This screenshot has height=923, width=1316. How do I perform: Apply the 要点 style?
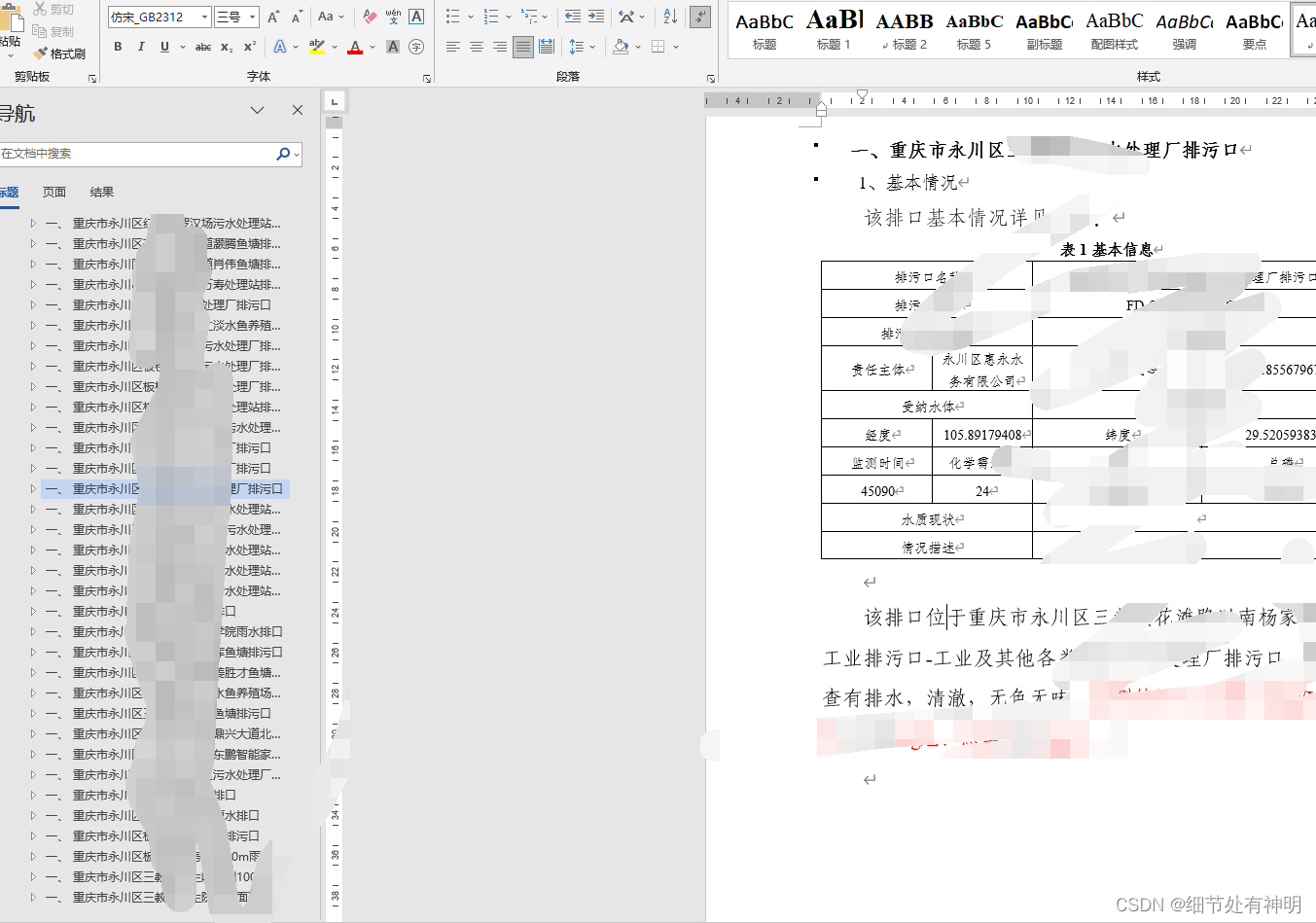pyautogui.click(x=1255, y=30)
